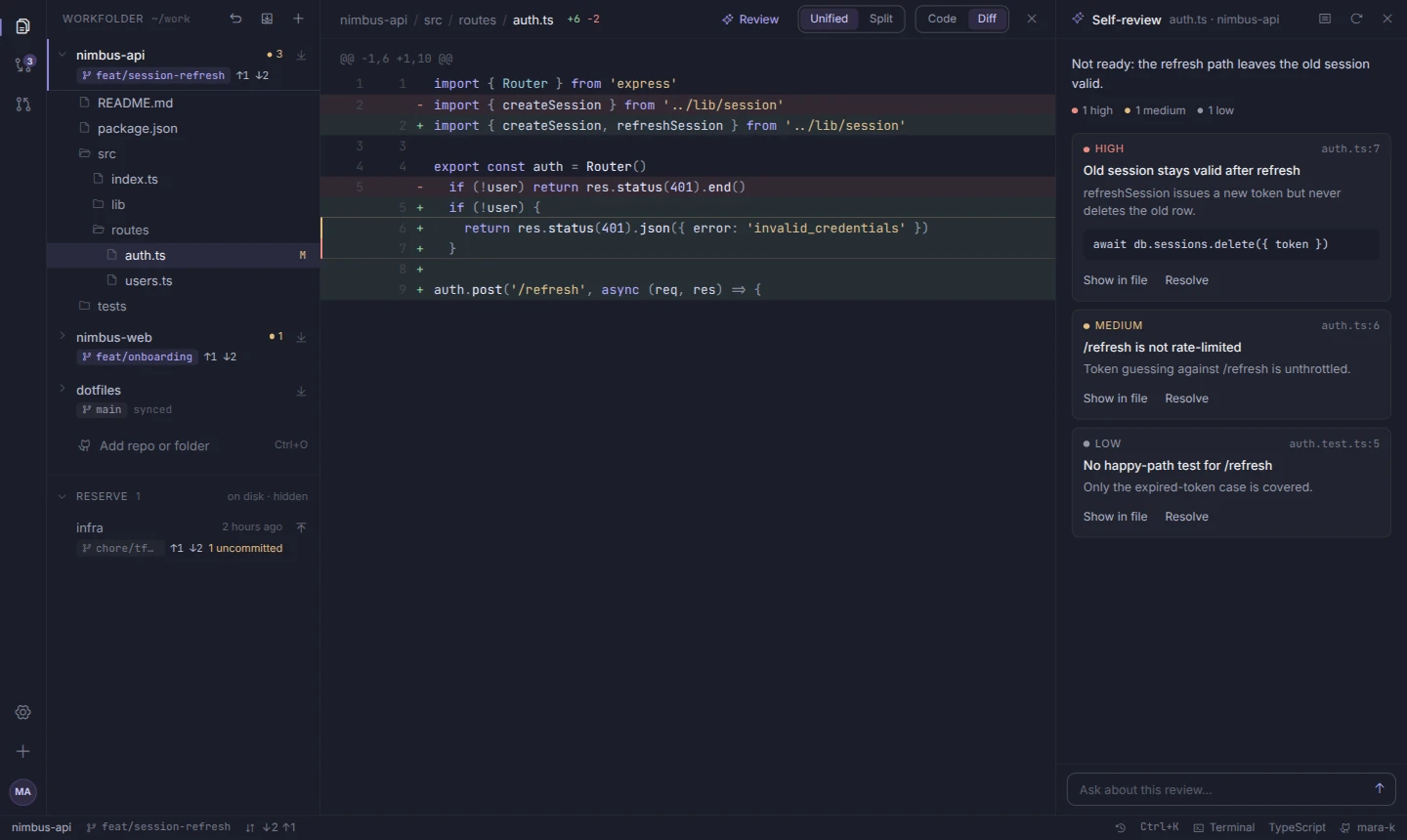This screenshot has height=840, width=1407.
Task: Open settings gear in sidebar
Action: (x=23, y=712)
